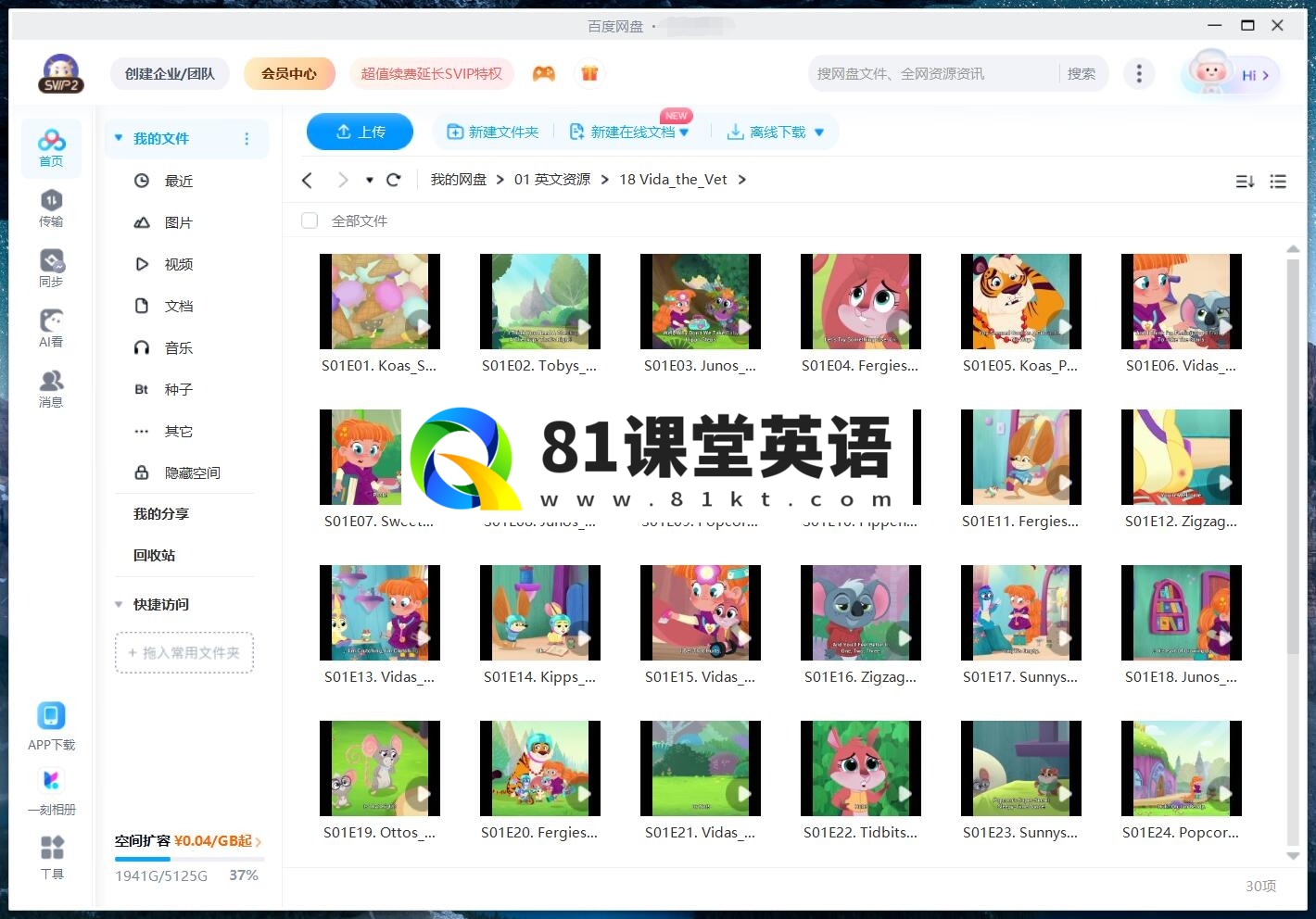
Task: Select 其它 in the file categories
Action: [x=179, y=431]
